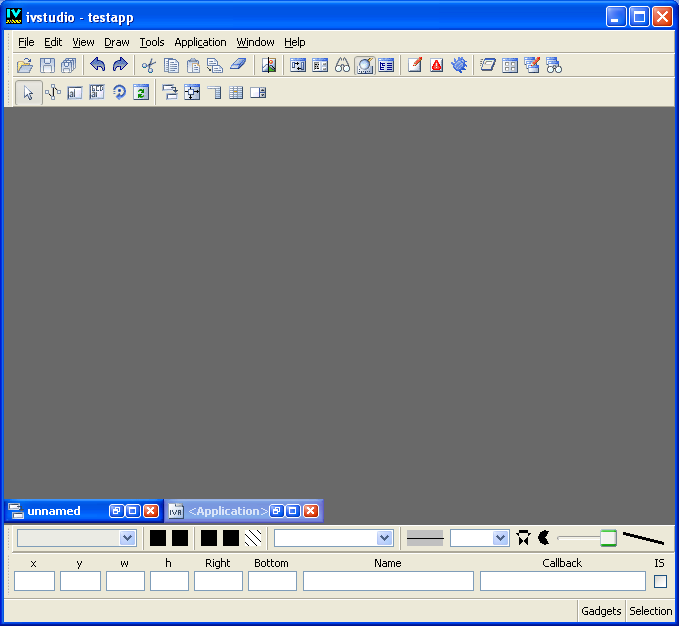Viewport: 679px width, 626px height.
Task: Click the Selection status bar button
Action: pos(650,611)
